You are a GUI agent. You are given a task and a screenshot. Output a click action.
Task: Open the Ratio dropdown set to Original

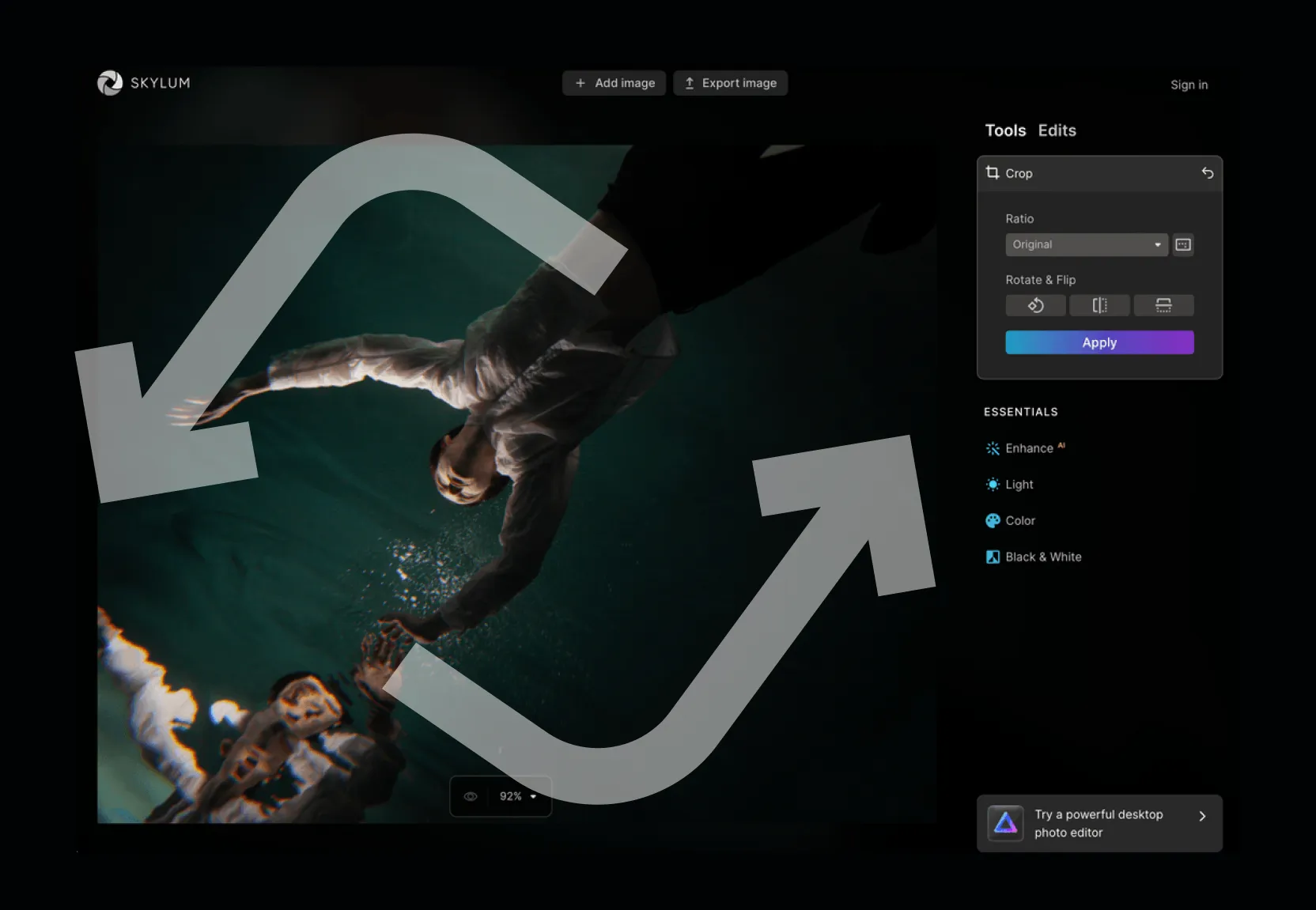pyautogui.click(x=1087, y=244)
